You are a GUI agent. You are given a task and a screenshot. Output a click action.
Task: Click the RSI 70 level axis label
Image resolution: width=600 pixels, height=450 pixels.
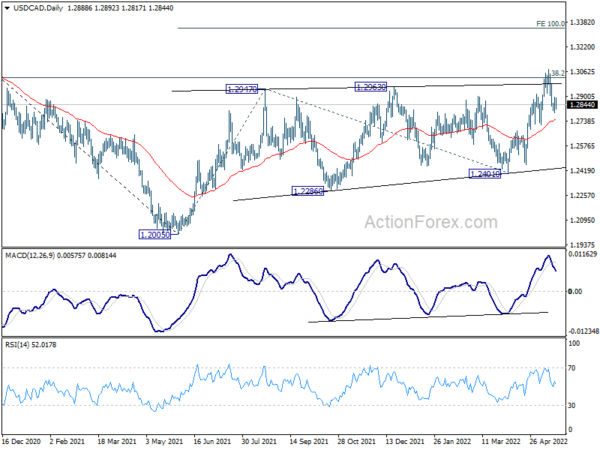coord(572,368)
